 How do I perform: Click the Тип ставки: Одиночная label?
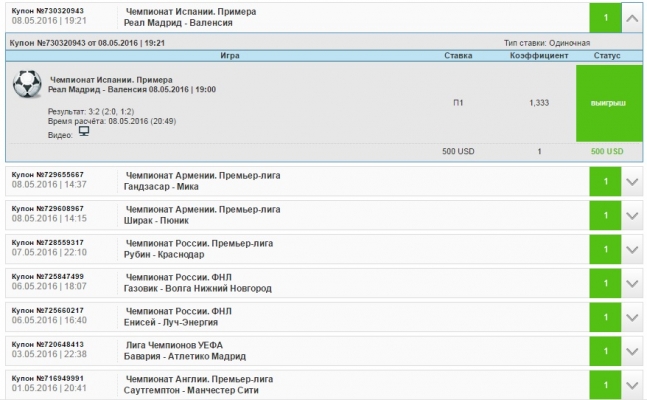click(547, 43)
